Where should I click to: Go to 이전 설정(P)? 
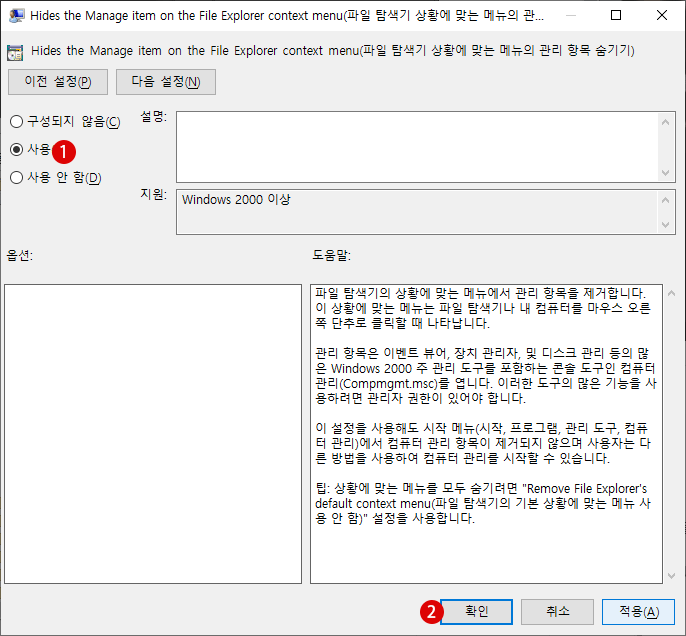coord(58,82)
